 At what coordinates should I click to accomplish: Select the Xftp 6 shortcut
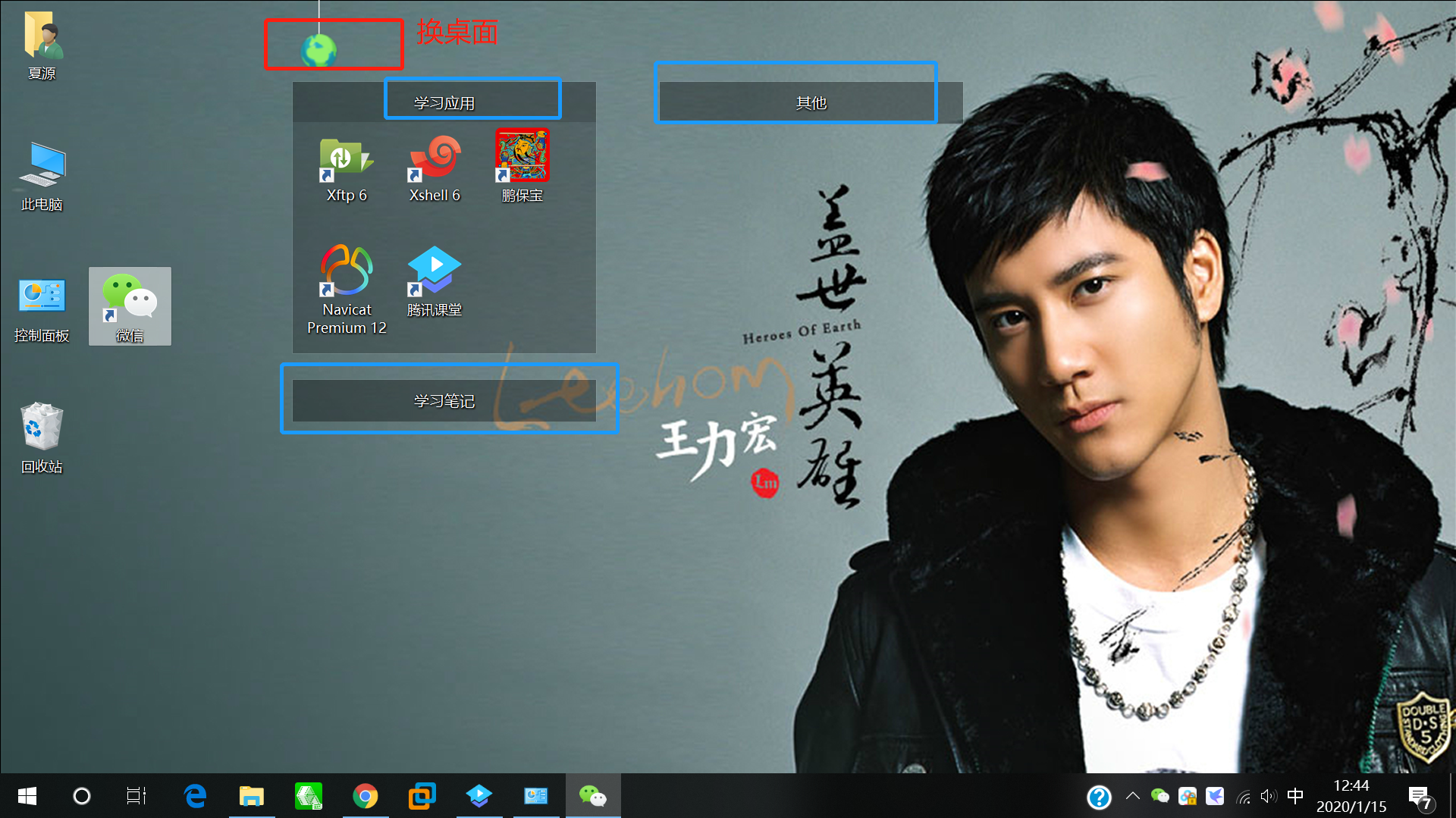click(347, 170)
